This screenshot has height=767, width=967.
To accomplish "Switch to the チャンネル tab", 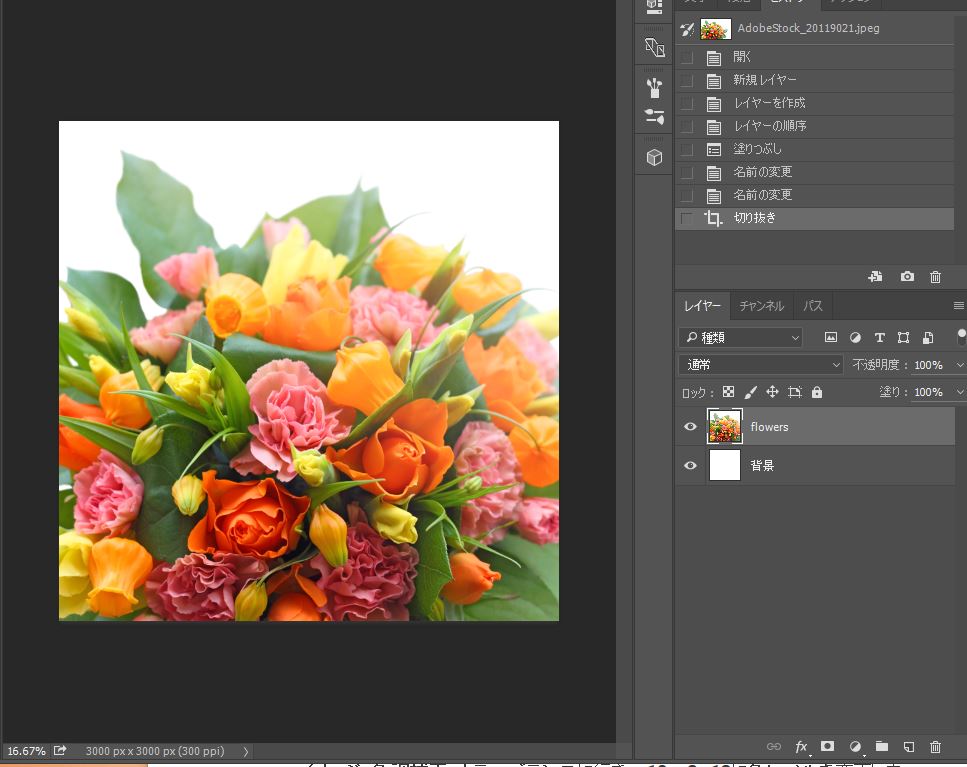I will [762, 306].
